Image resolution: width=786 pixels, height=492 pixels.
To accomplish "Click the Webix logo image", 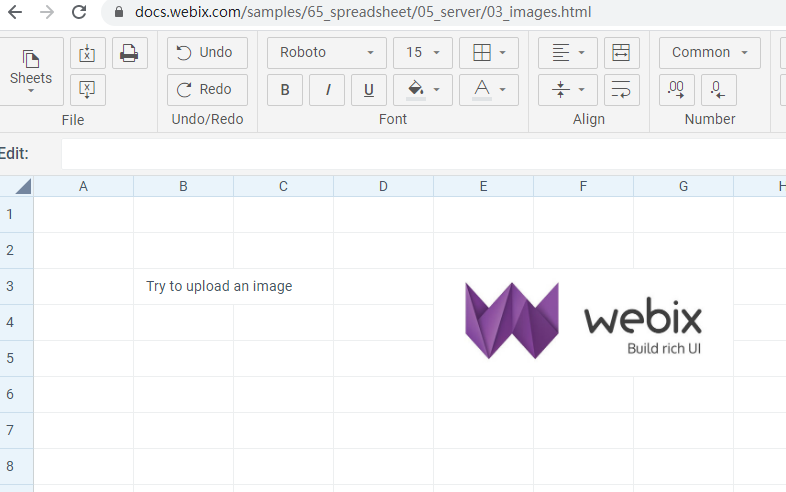I will coord(583,321).
